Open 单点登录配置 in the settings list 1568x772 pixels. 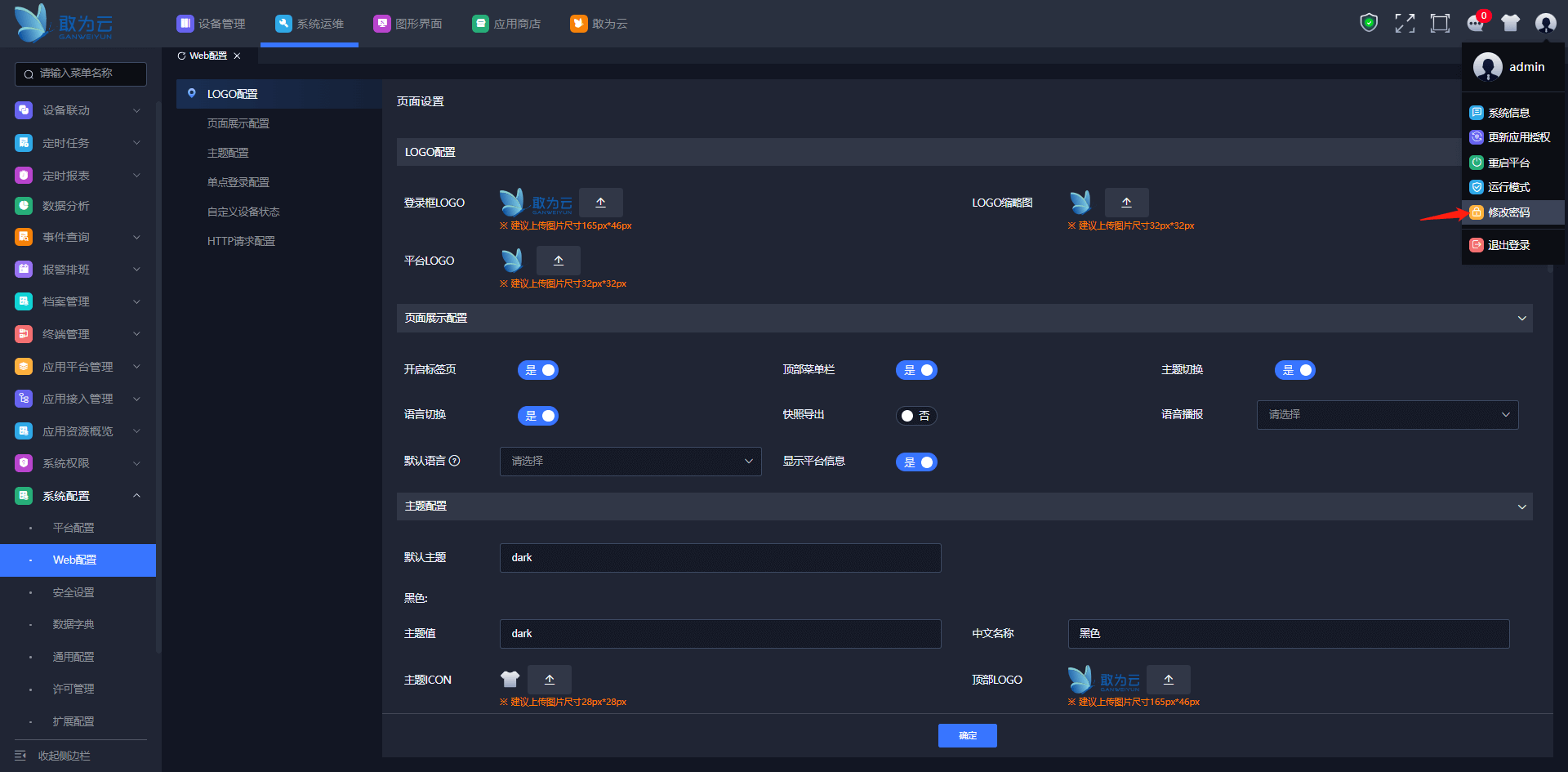(x=238, y=182)
